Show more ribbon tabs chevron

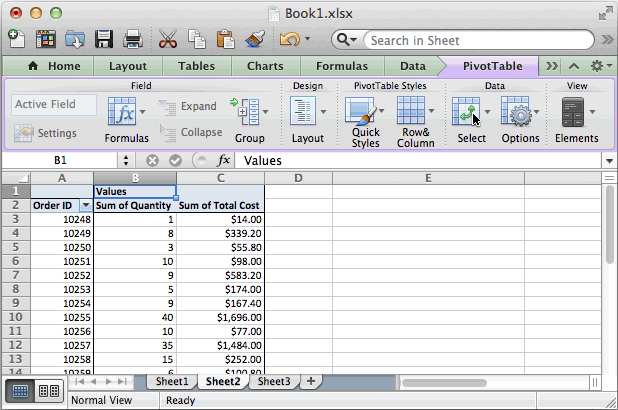(552, 66)
